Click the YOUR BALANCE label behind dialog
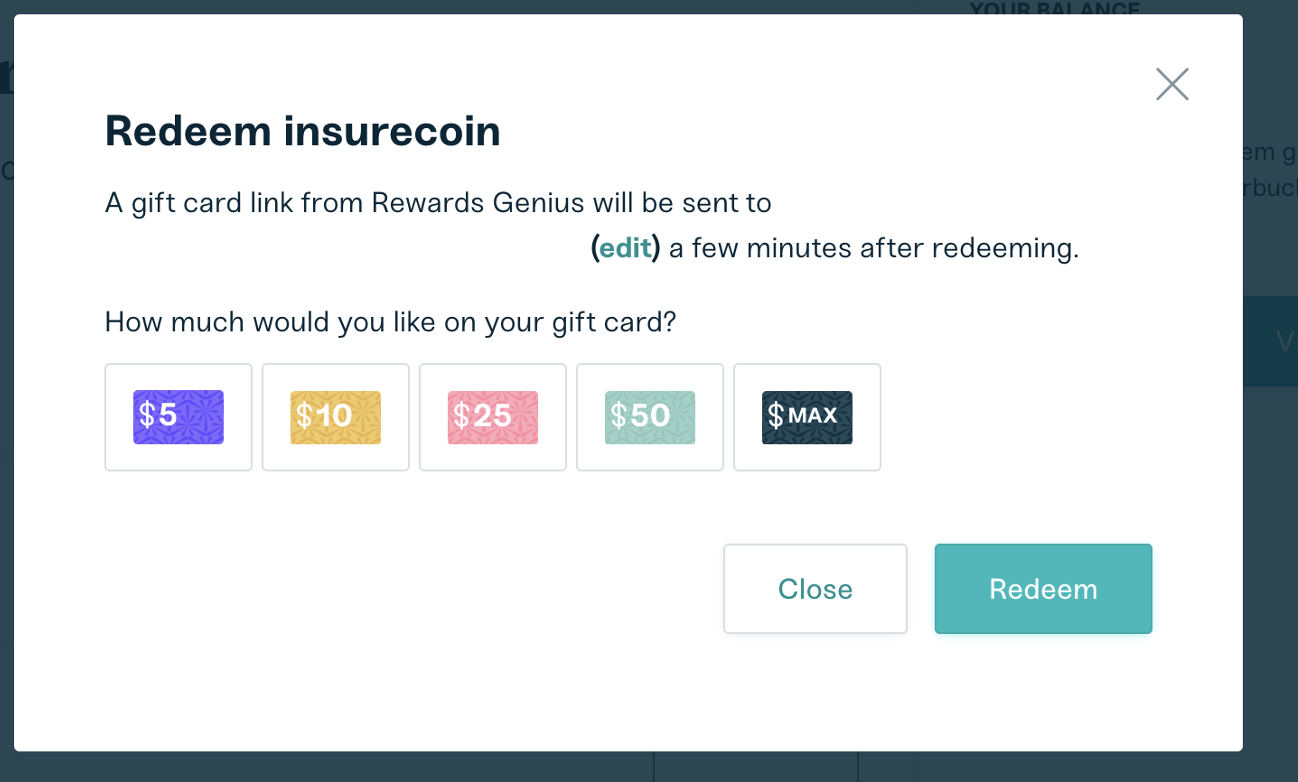 click(1054, 9)
